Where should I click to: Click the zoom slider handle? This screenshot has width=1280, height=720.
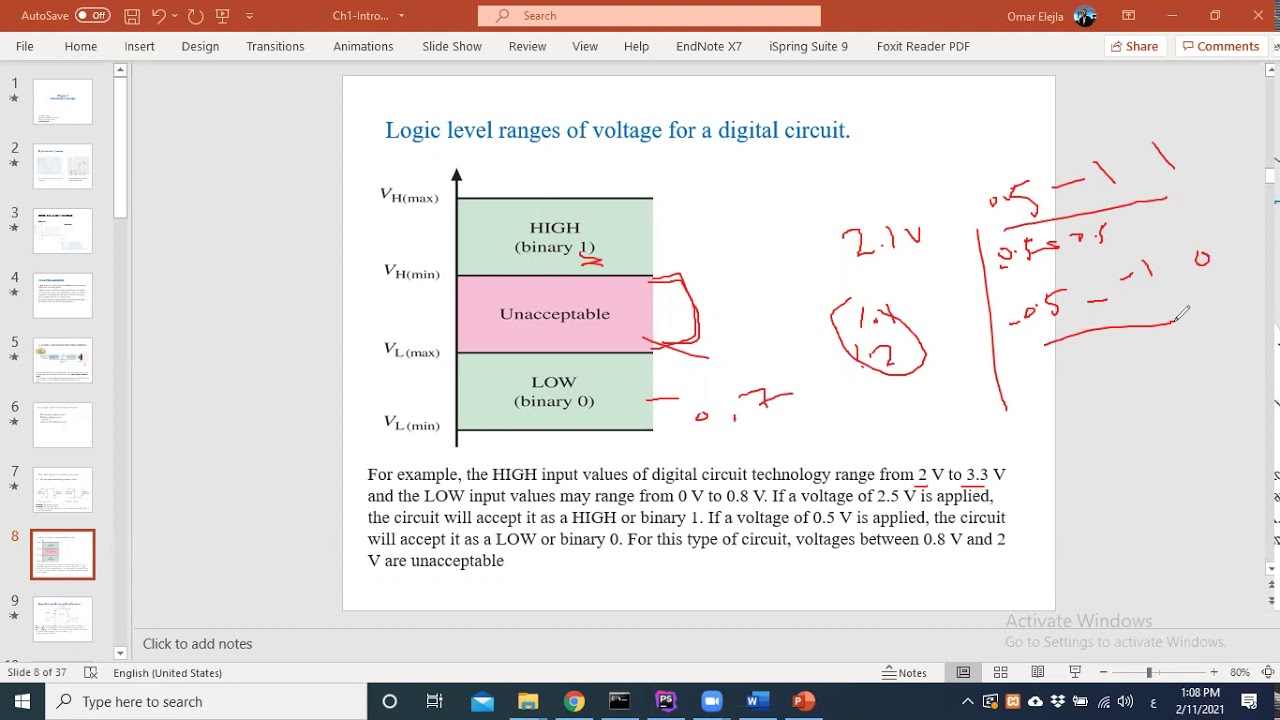coord(1149,673)
